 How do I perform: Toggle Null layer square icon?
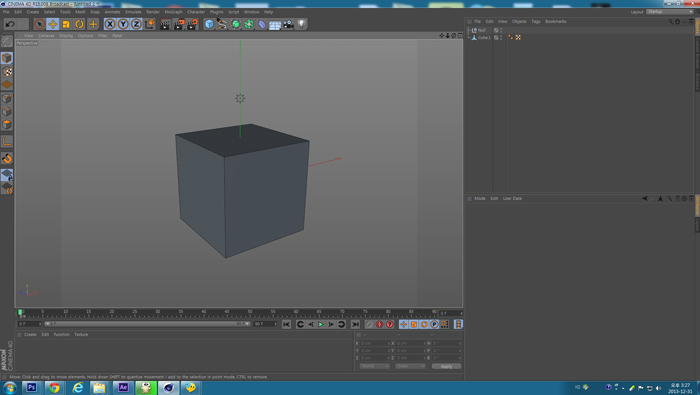(496, 30)
